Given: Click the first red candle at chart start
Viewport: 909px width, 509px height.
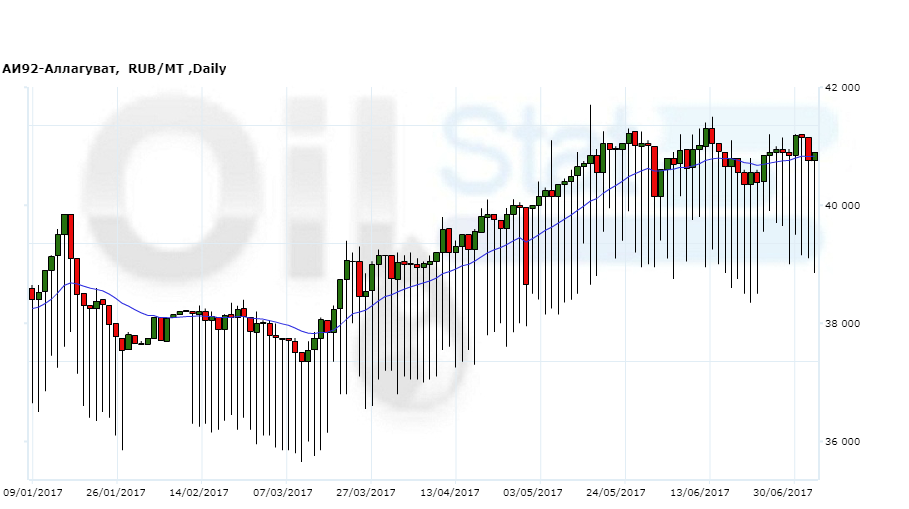Looking at the screenshot, I should point(32,293).
